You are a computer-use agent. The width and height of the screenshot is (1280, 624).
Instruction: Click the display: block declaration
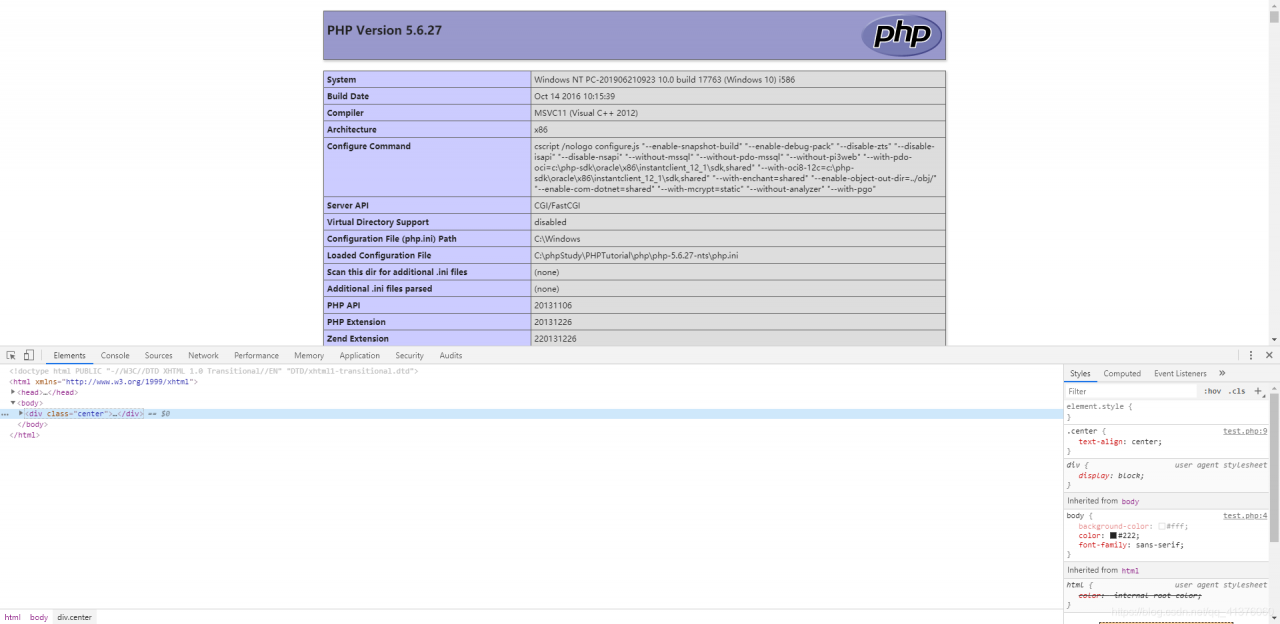tap(1111, 475)
